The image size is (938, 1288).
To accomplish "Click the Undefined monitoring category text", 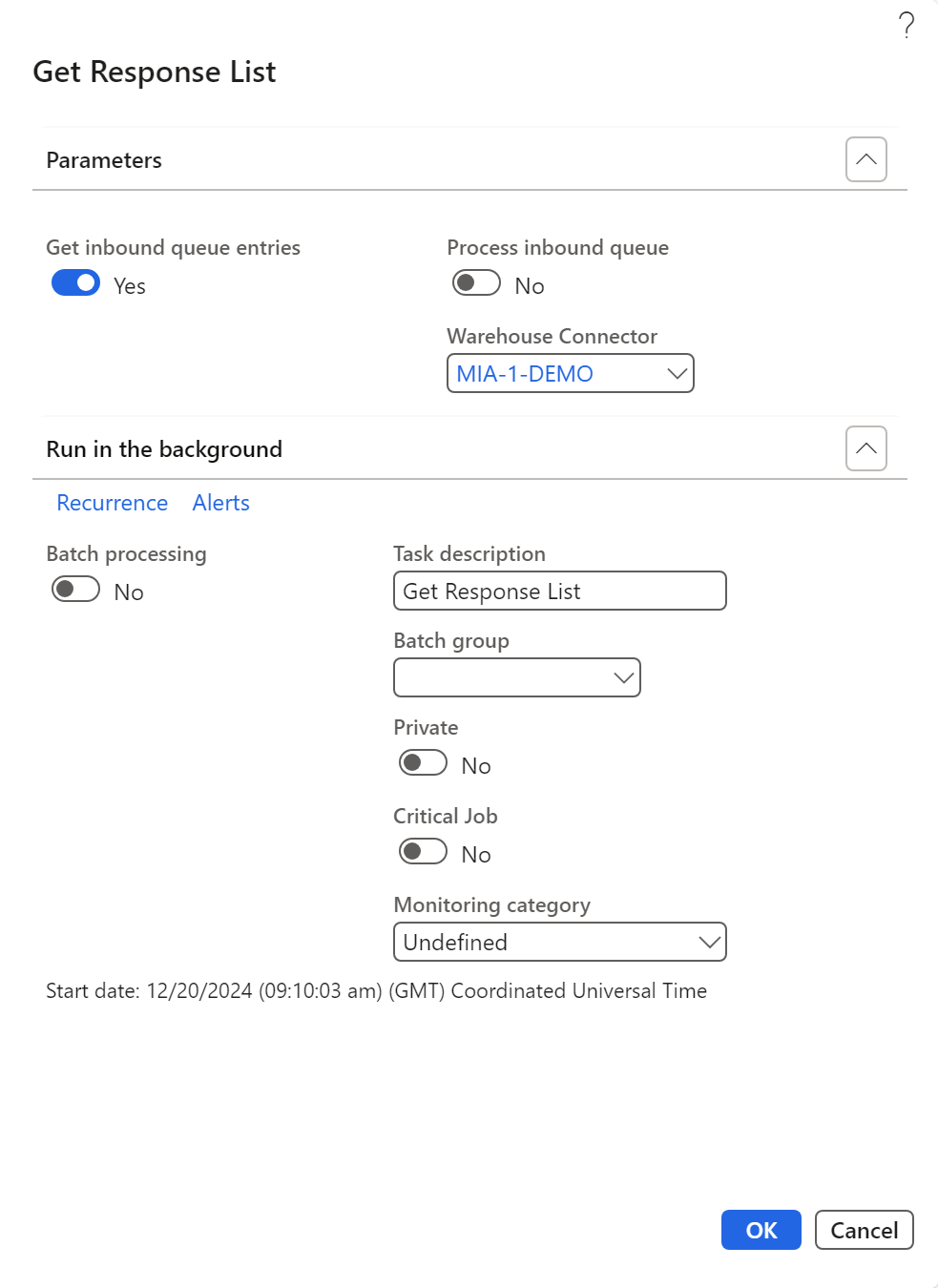I will pyautogui.click(x=455, y=943).
